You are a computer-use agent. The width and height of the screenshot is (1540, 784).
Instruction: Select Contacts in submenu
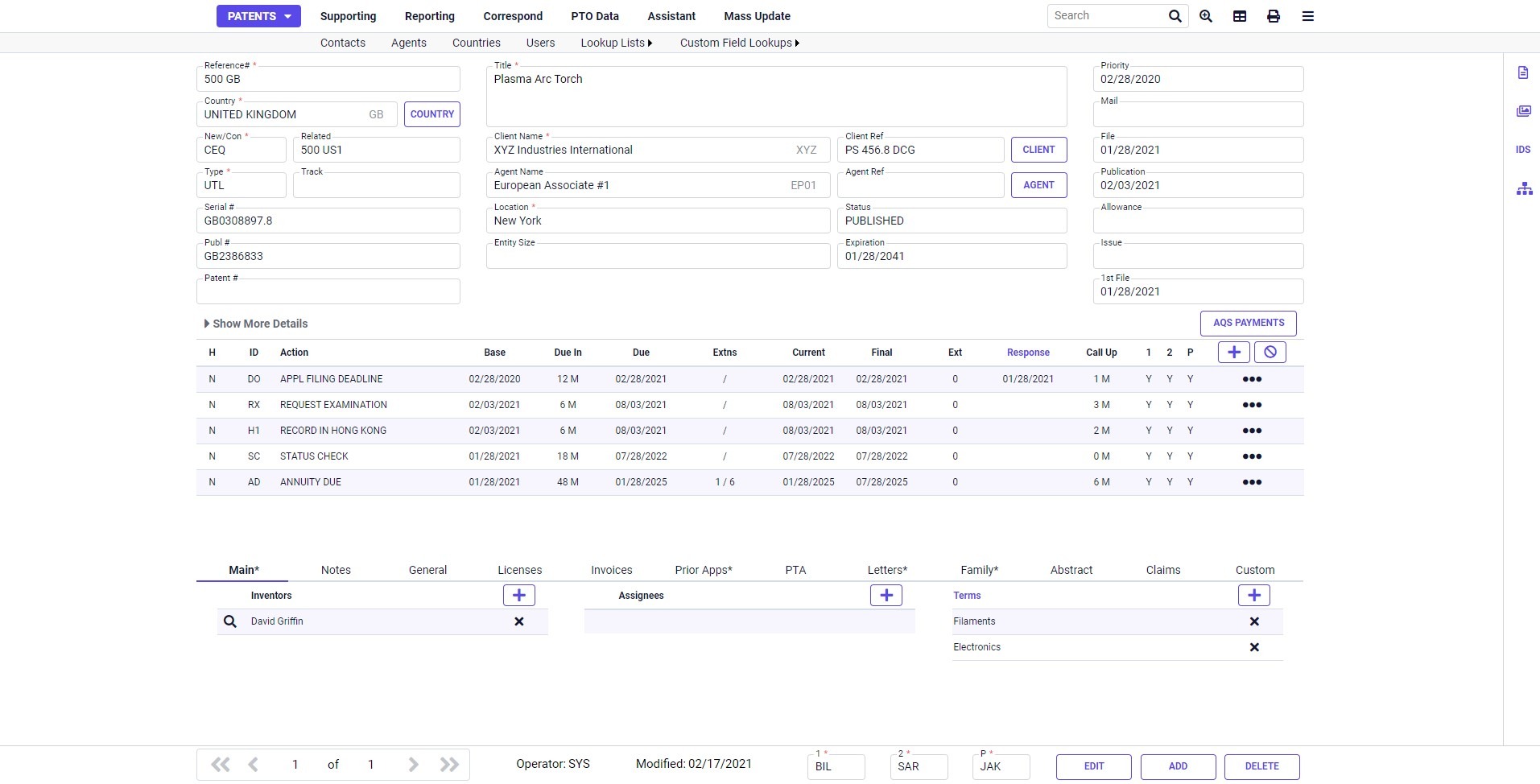click(343, 43)
